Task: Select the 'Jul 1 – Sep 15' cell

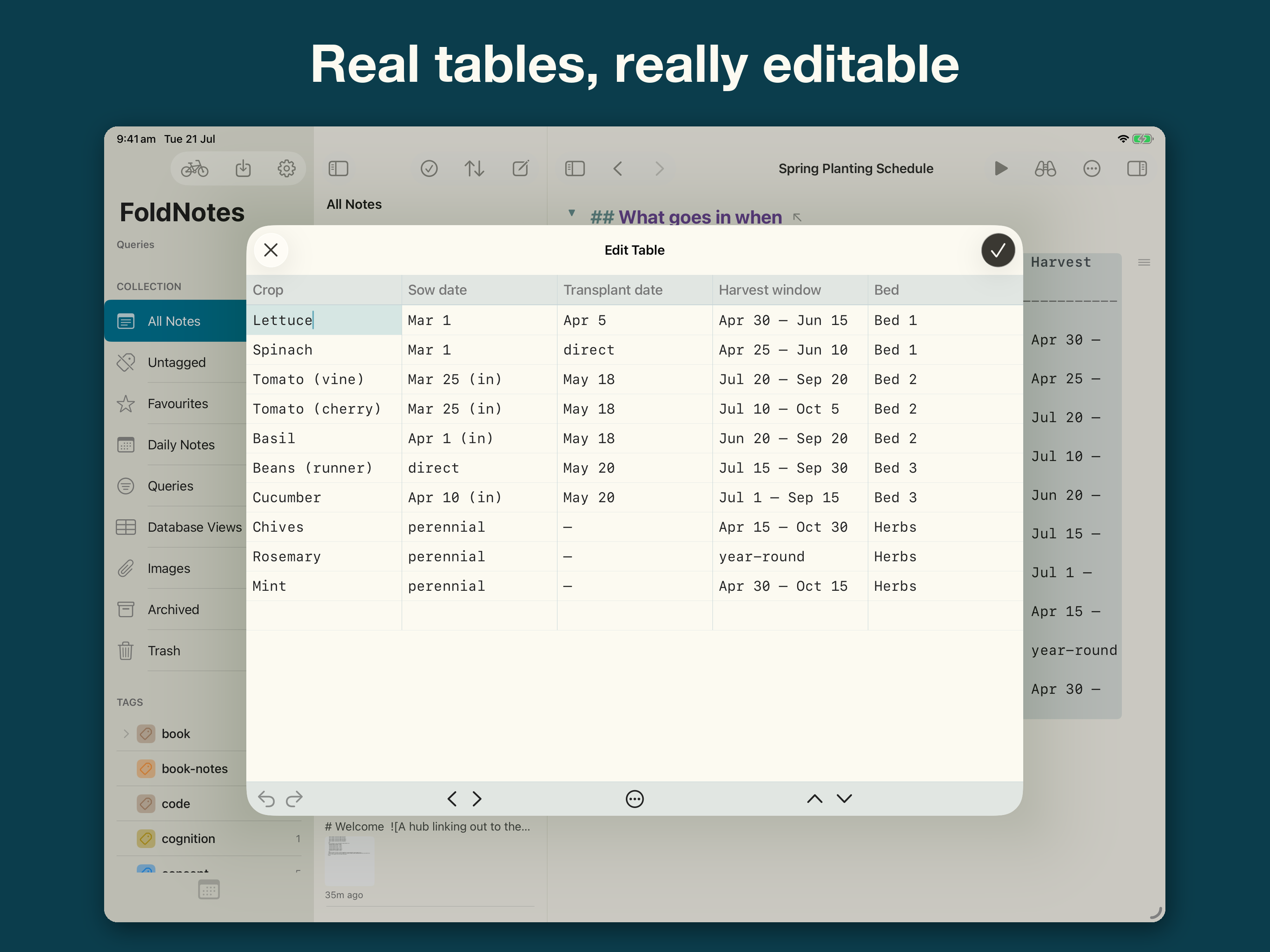Action: tap(790, 497)
